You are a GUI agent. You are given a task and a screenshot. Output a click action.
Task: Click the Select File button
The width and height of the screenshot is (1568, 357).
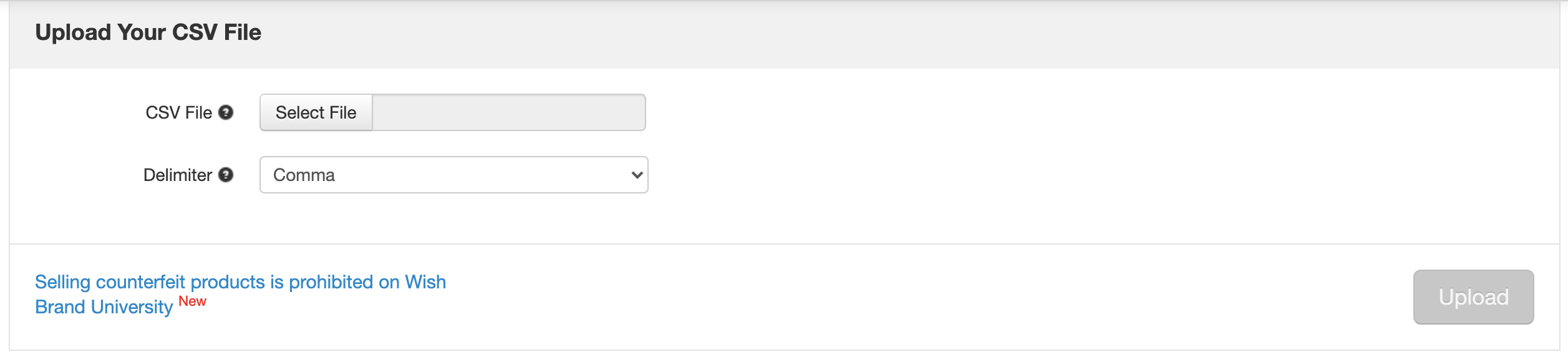click(316, 112)
